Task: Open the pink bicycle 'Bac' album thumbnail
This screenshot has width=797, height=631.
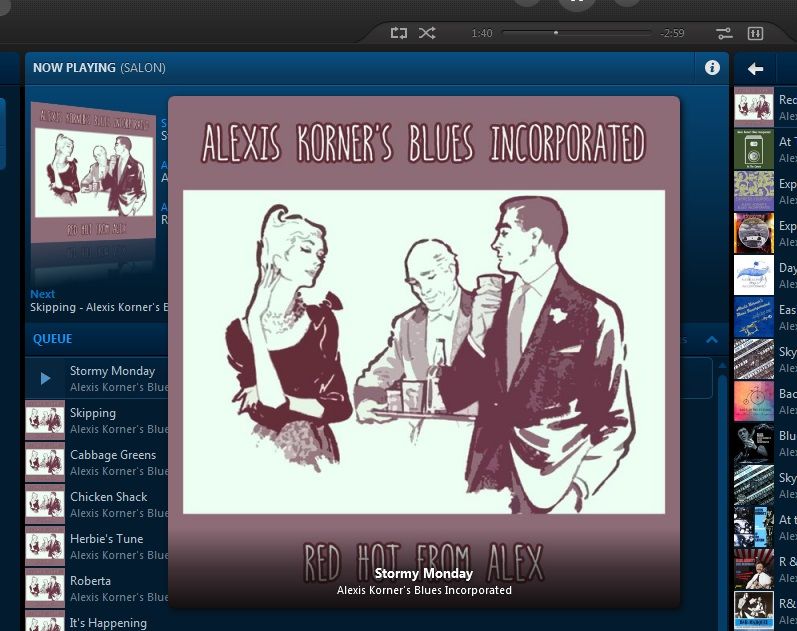Action: click(754, 401)
